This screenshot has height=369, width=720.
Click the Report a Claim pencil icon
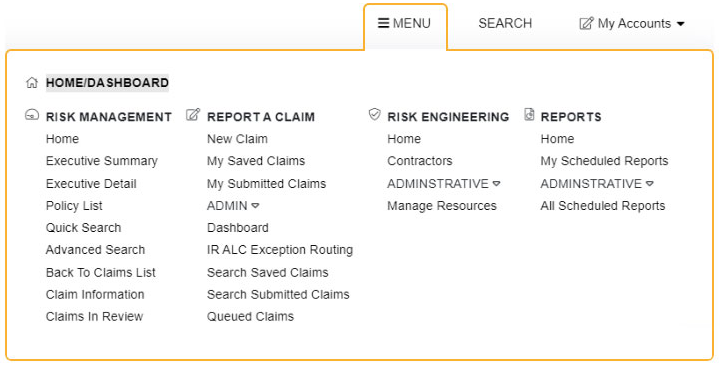tap(193, 114)
